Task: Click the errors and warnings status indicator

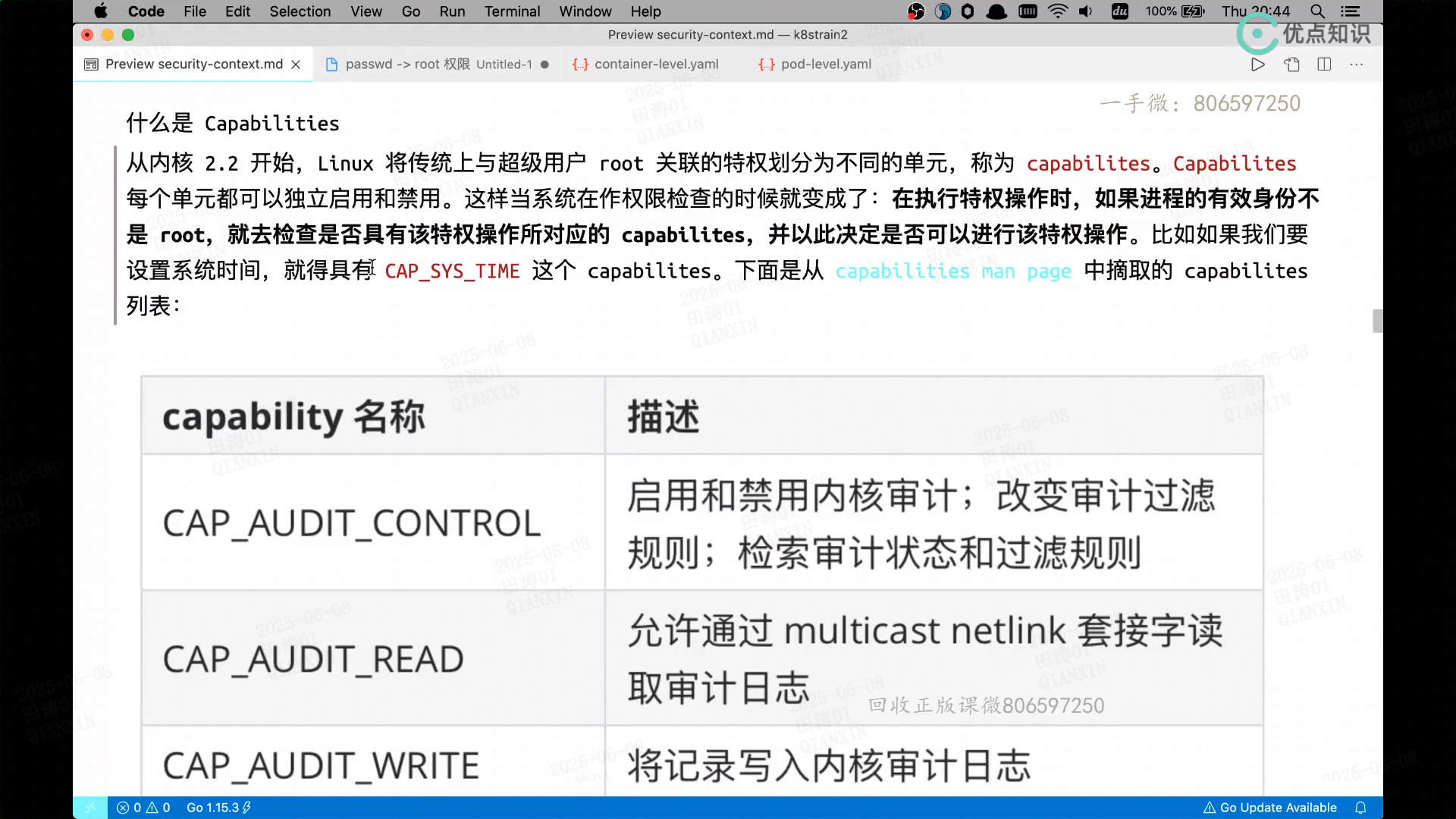Action: click(x=143, y=808)
